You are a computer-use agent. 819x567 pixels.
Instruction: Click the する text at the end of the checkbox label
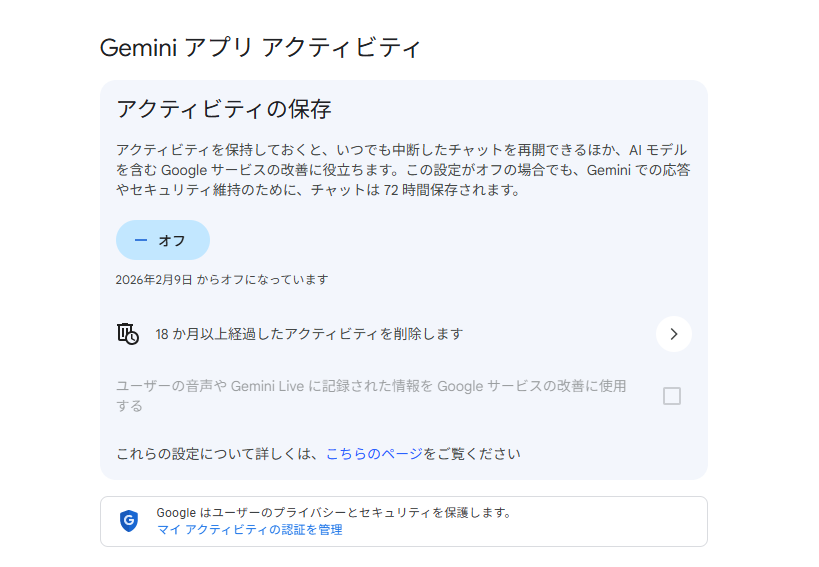[x=129, y=406]
